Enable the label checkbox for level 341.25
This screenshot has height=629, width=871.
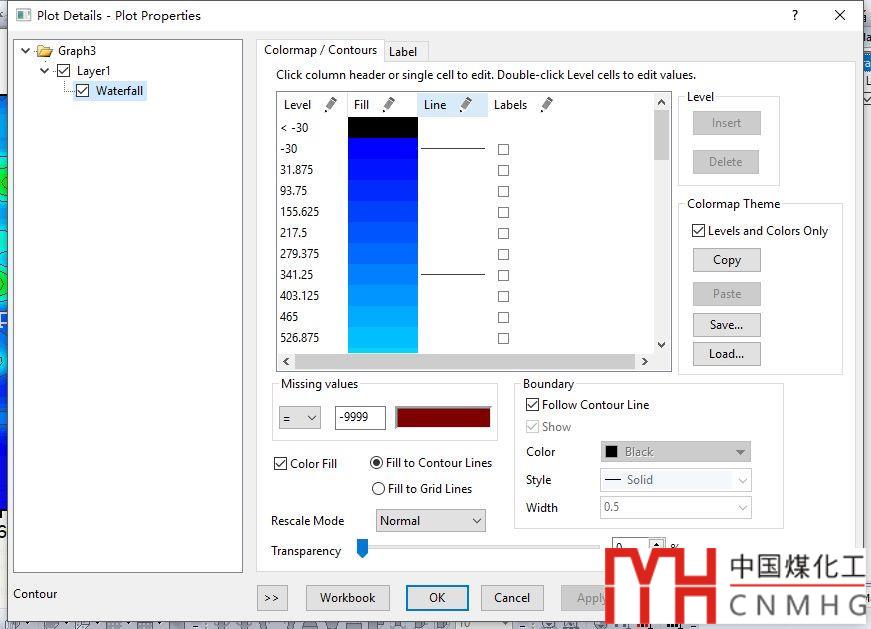point(503,276)
